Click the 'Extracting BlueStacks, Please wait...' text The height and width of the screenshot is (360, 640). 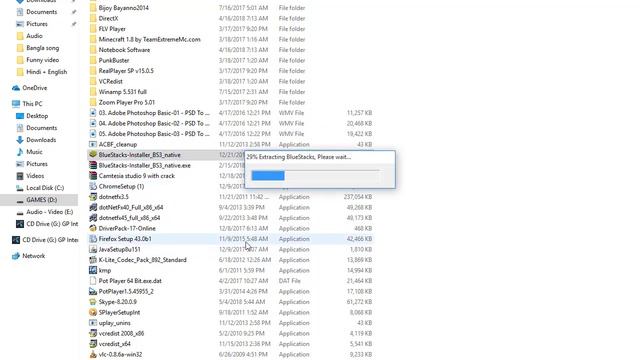(x=304, y=157)
